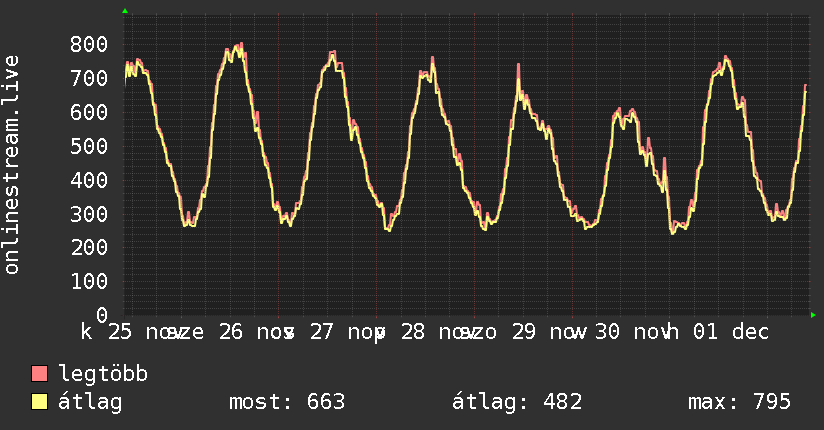Click the onlinestream.live vertical axis title
Viewport: 824px width, 430px height.
click(x=11, y=165)
